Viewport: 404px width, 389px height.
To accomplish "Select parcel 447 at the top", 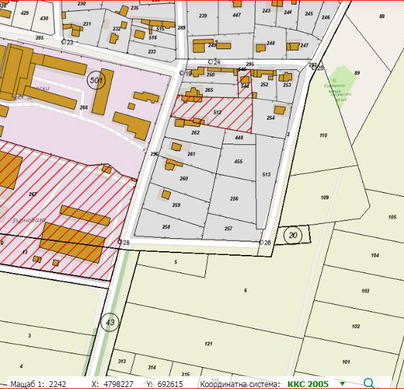I will tap(237, 15).
